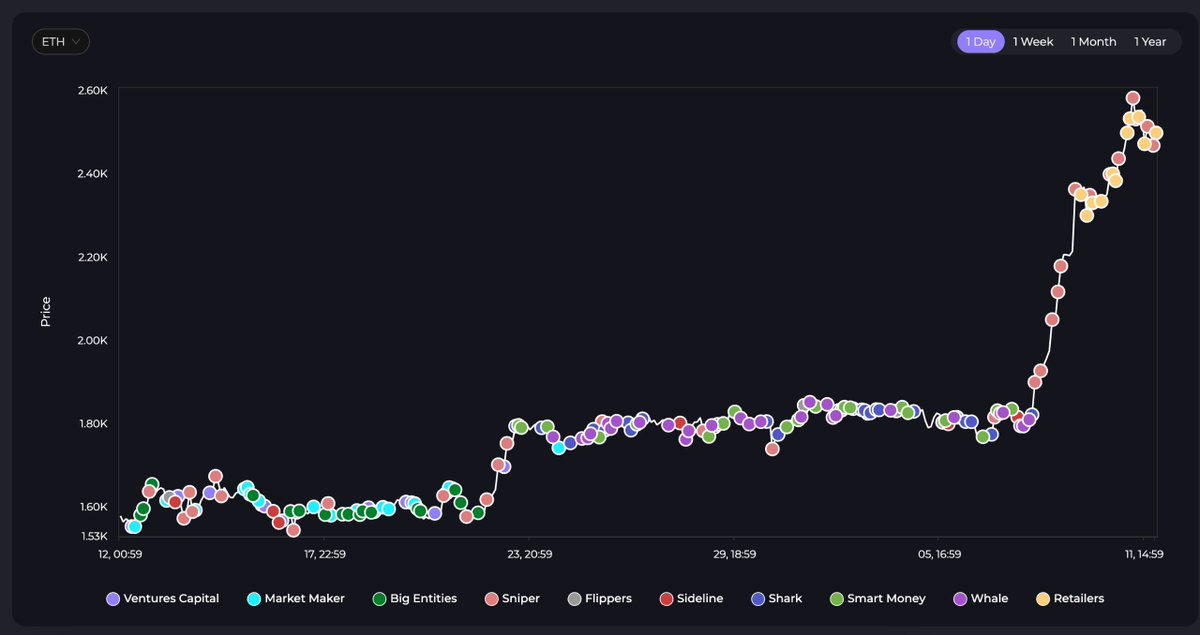
Task: Toggle the Ventures Capital legend series
Action: 162,599
